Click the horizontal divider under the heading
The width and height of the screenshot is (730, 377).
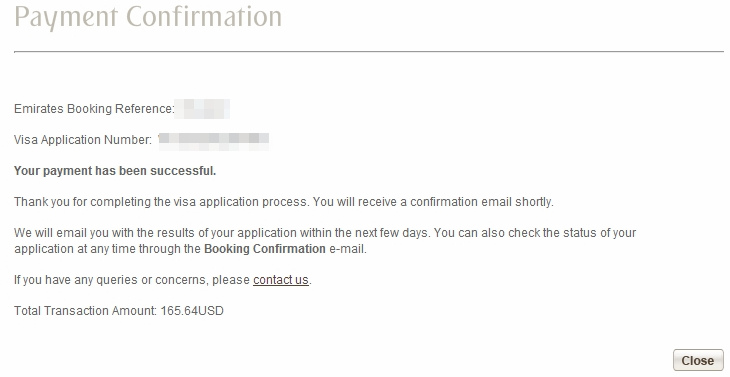click(369, 52)
